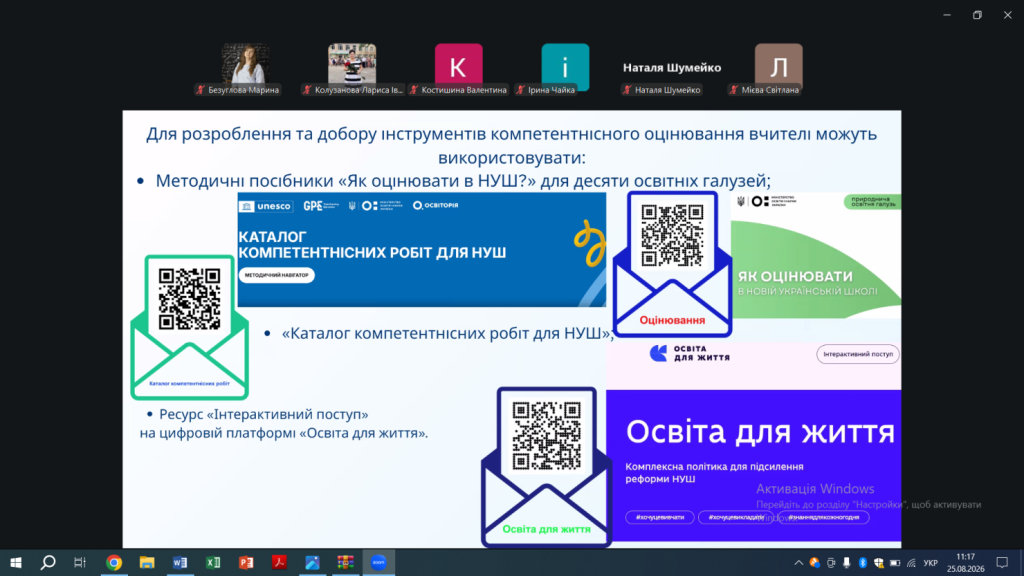Click the Освіторія logo on the banner
This screenshot has height=576, width=1024.
pyautogui.click(x=436, y=206)
